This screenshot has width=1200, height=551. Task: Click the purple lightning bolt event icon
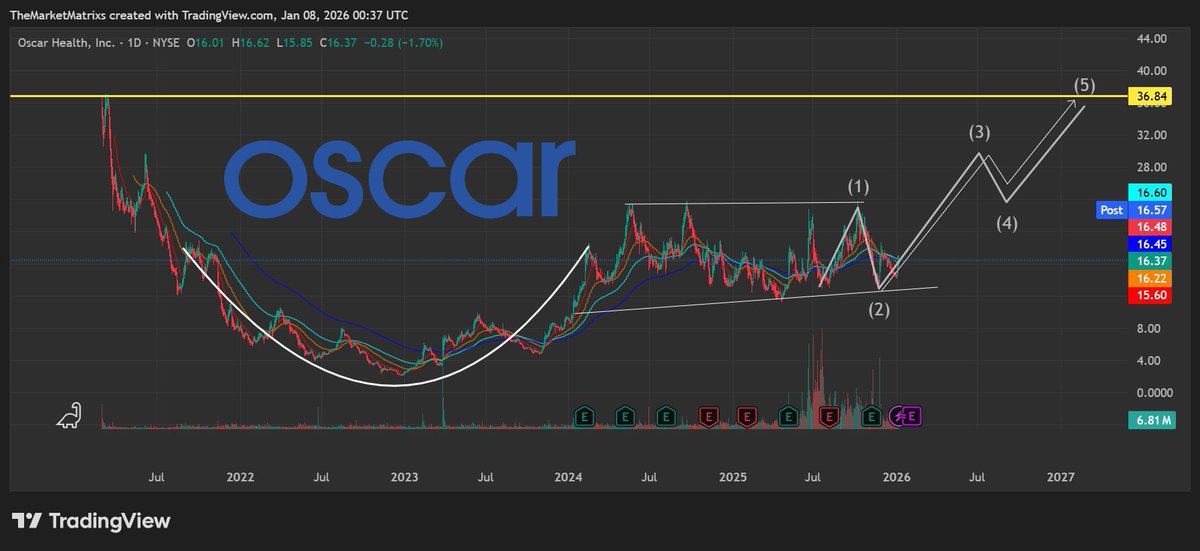click(899, 415)
